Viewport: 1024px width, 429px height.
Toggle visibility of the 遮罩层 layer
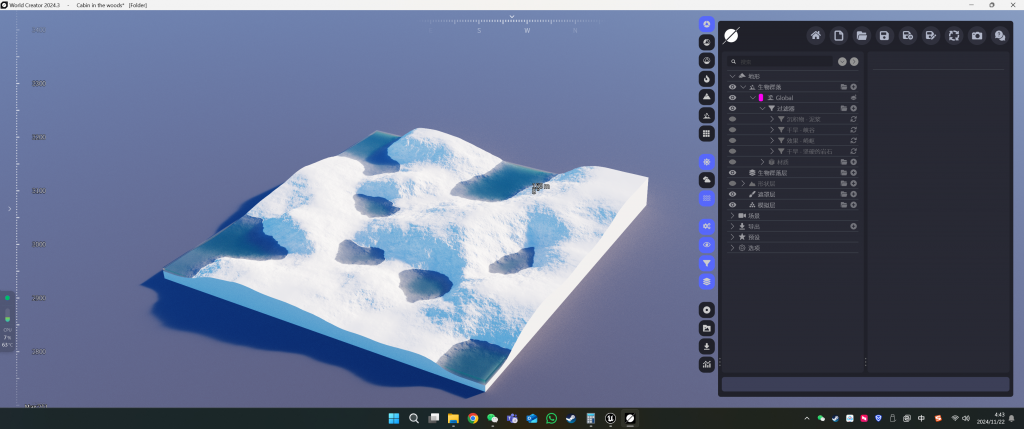pyautogui.click(x=732, y=194)
